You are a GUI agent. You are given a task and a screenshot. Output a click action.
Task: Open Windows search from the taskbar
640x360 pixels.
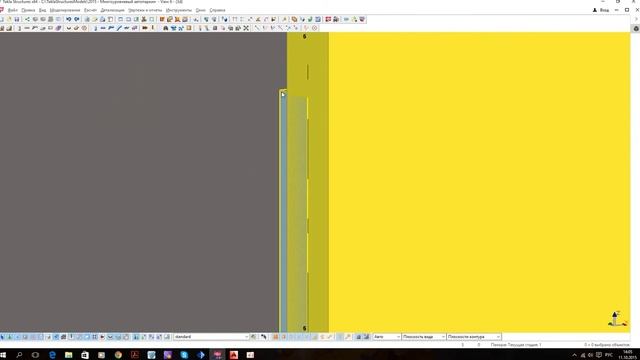[19, 355]
